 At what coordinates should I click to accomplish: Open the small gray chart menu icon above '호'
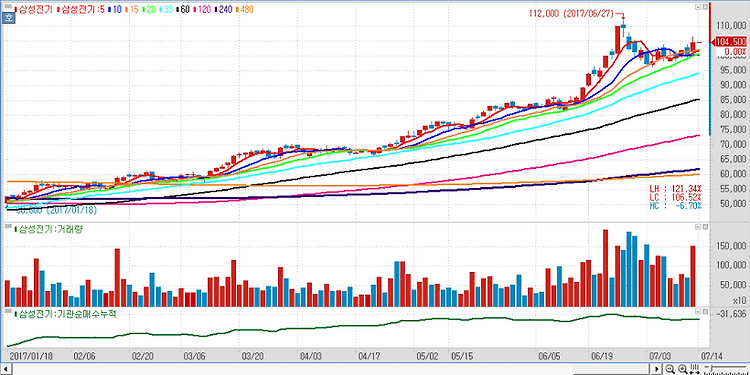[7, 7]
